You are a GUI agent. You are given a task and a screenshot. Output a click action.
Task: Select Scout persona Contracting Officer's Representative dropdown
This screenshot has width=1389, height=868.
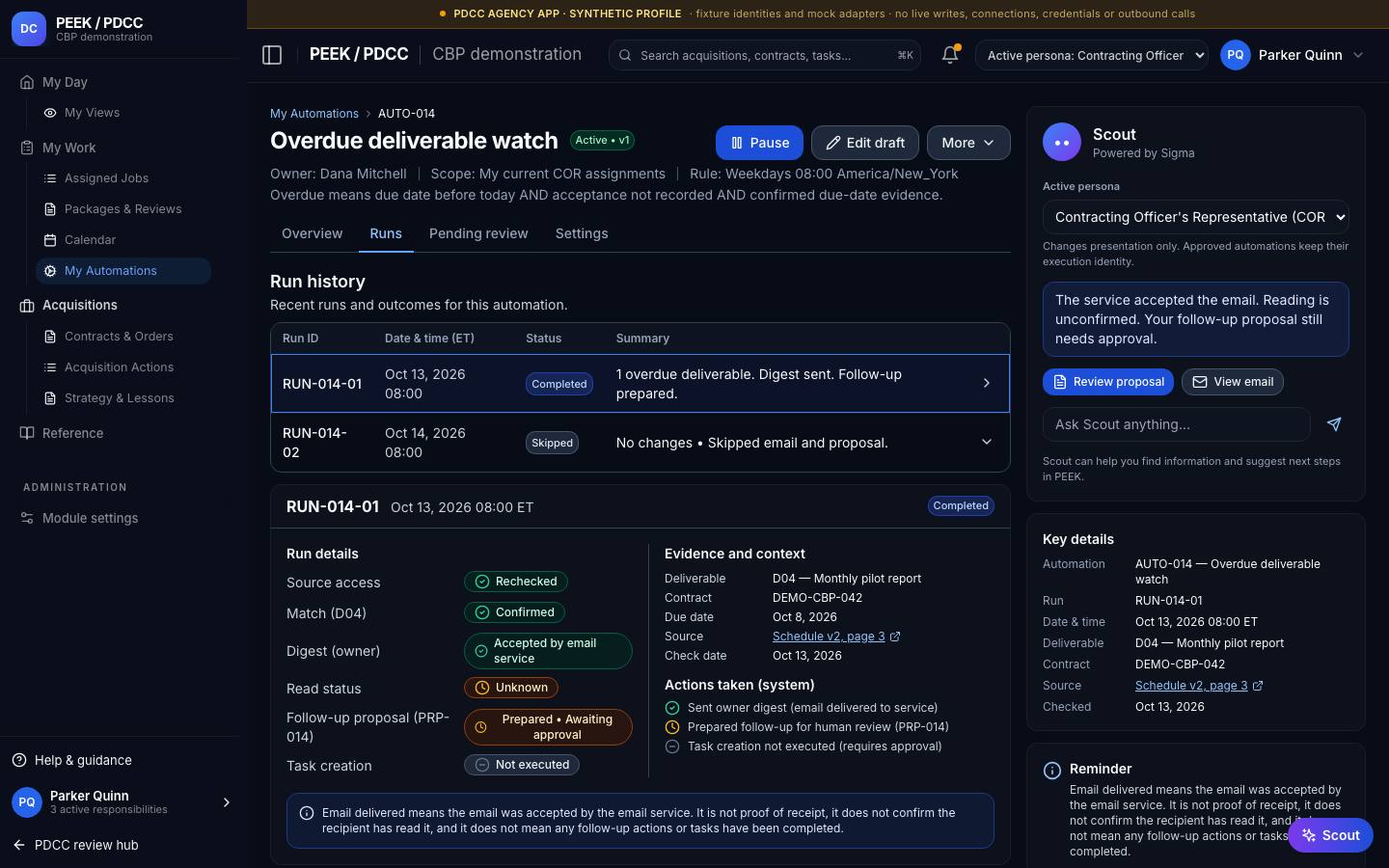(x=1196, y=217)
